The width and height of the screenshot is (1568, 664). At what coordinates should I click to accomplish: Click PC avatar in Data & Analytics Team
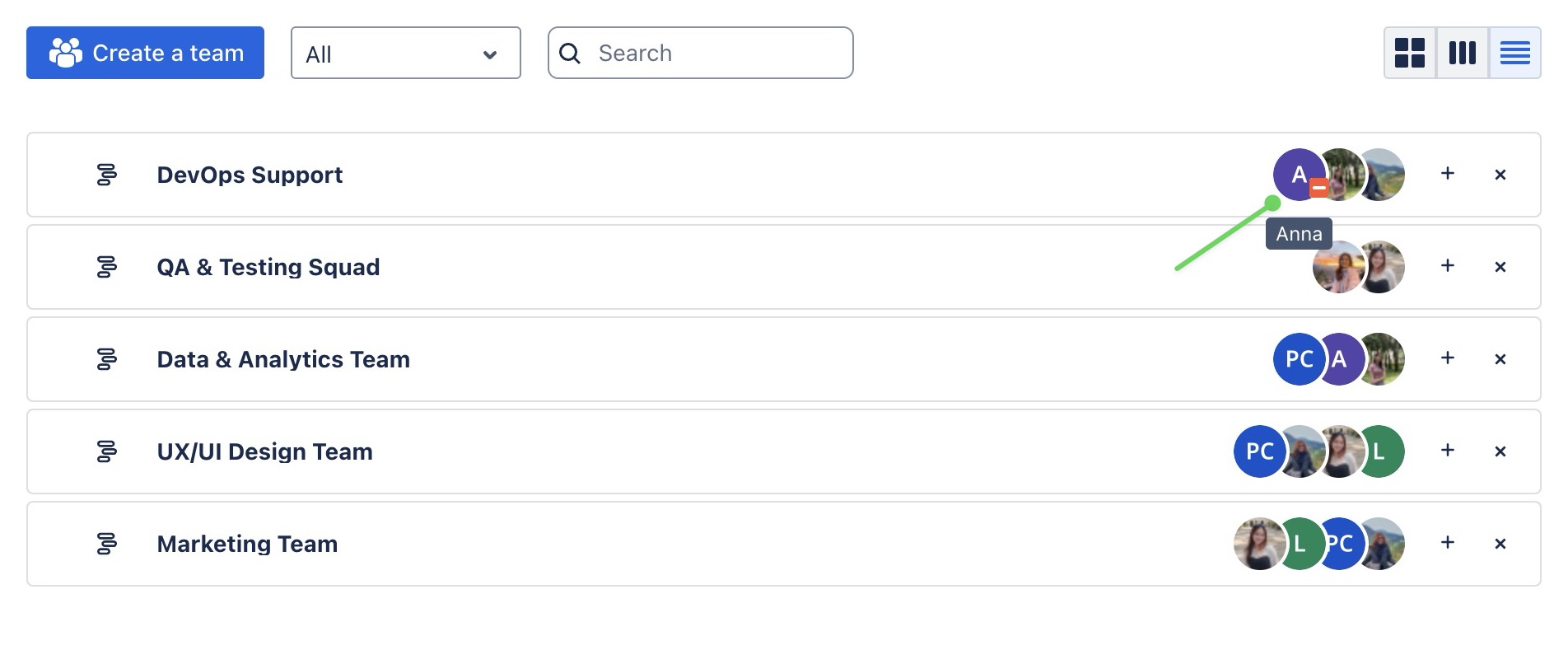pyautogui.click(x=1297, y=359)
